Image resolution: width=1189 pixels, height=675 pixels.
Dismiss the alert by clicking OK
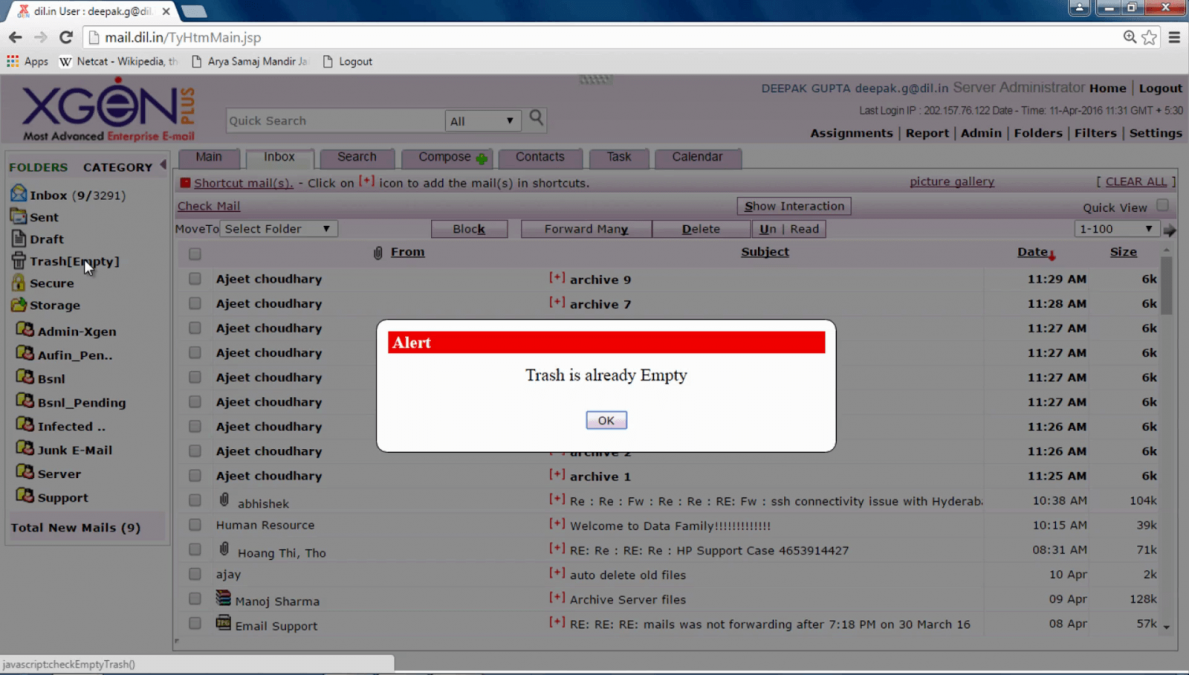(x=606, y=419)
